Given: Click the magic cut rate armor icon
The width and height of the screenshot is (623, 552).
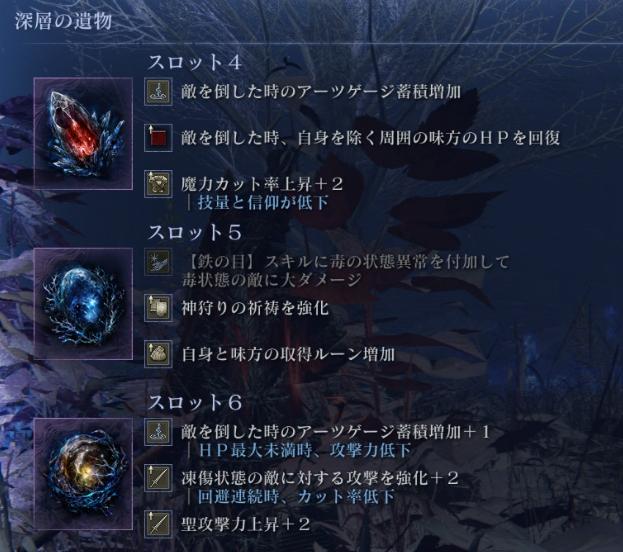Looking at the screenshot, I should 158,184.
